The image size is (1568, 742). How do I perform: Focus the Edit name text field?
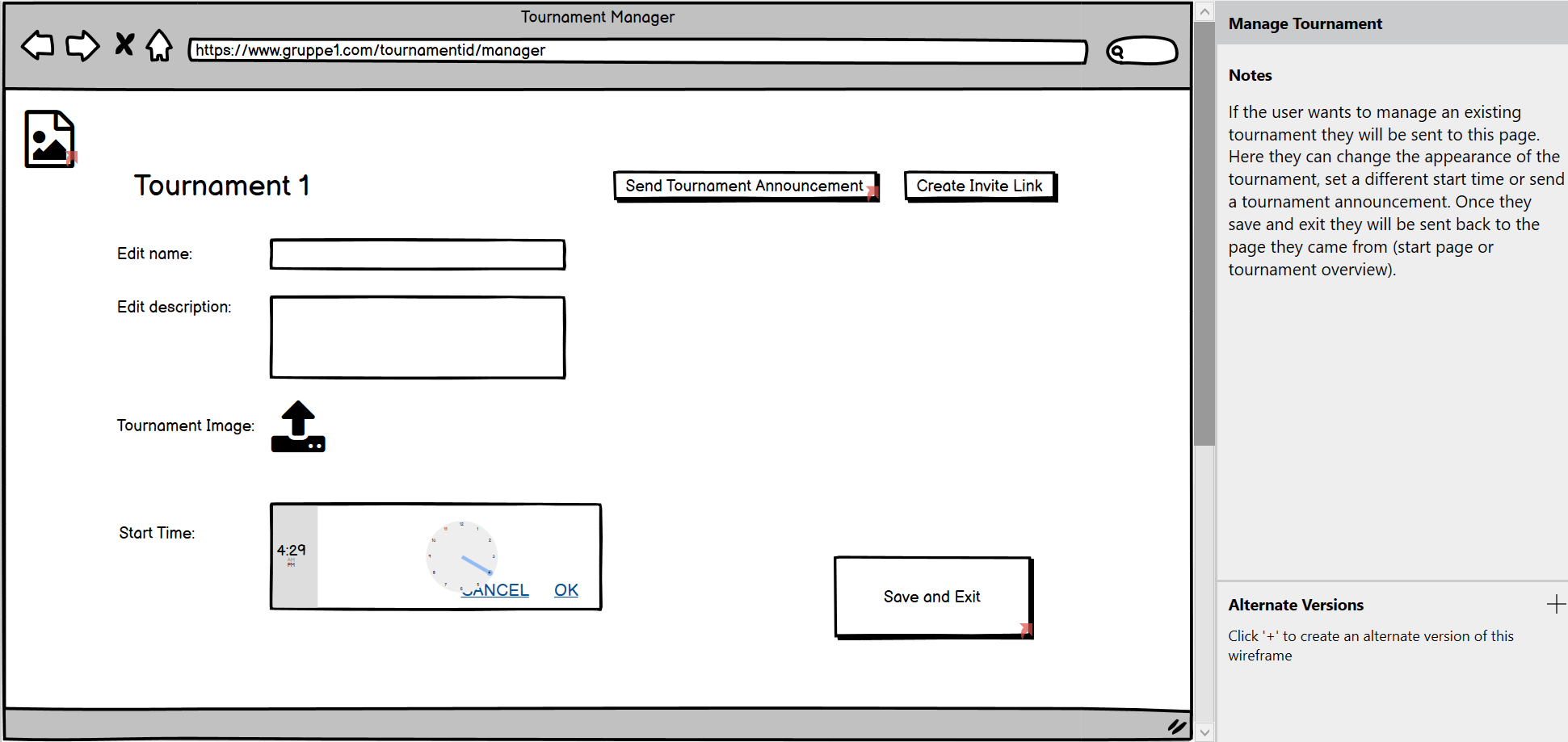pyautogui.click(x=418, y=254)
